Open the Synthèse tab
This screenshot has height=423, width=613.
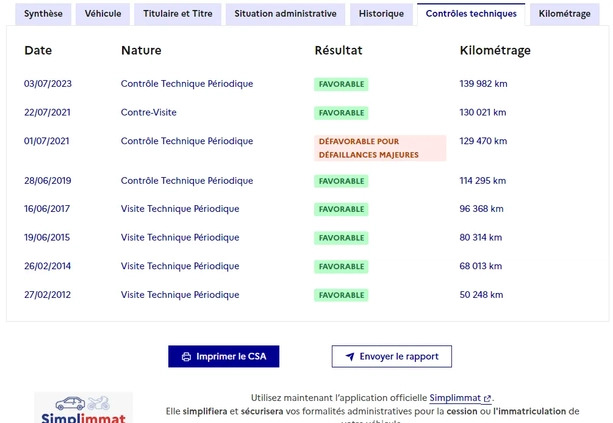pos(43,14)
